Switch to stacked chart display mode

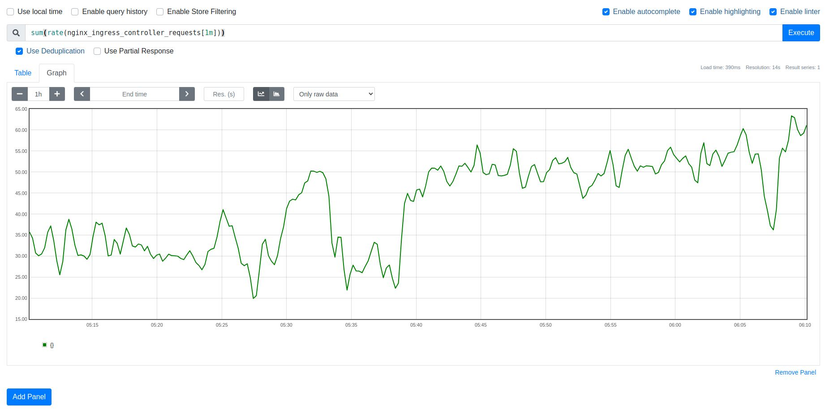tap(277, 94)
